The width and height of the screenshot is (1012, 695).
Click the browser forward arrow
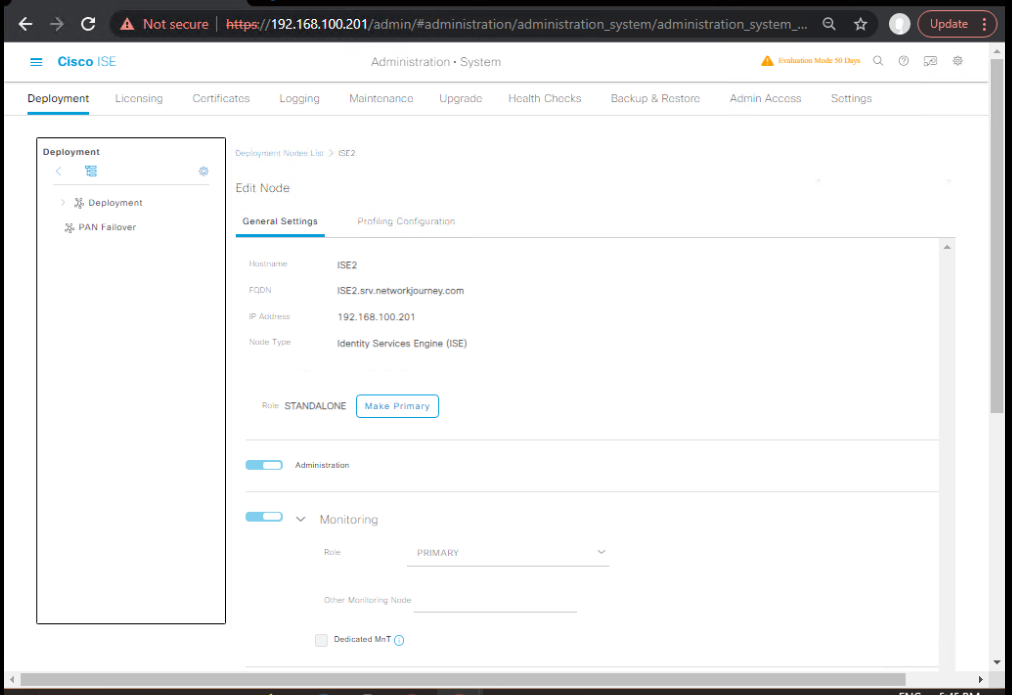(x=57, y=25)
